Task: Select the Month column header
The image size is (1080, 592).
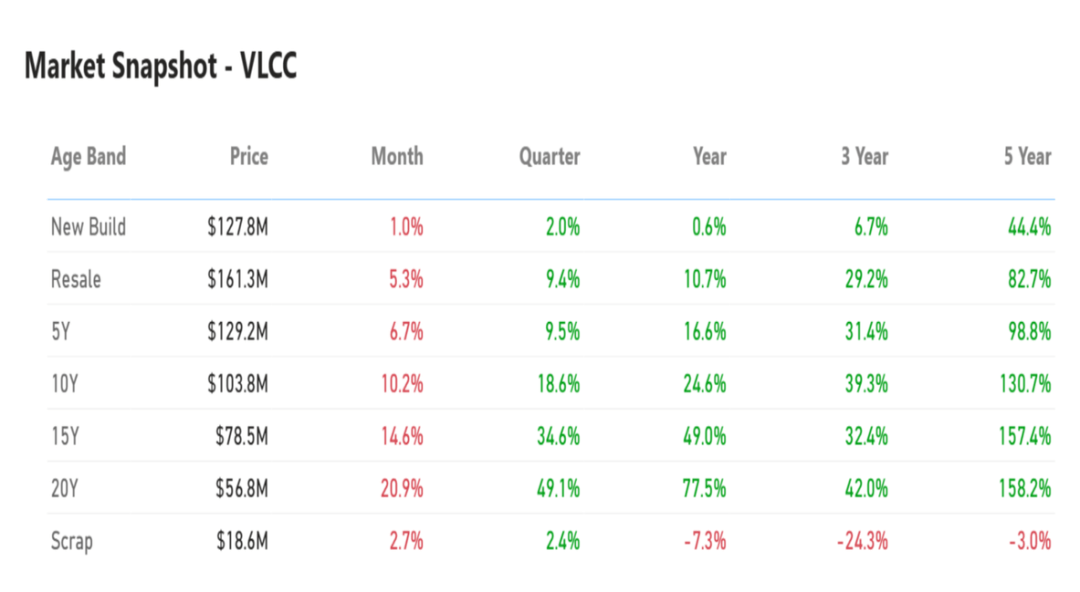Action: pos(397,157)
